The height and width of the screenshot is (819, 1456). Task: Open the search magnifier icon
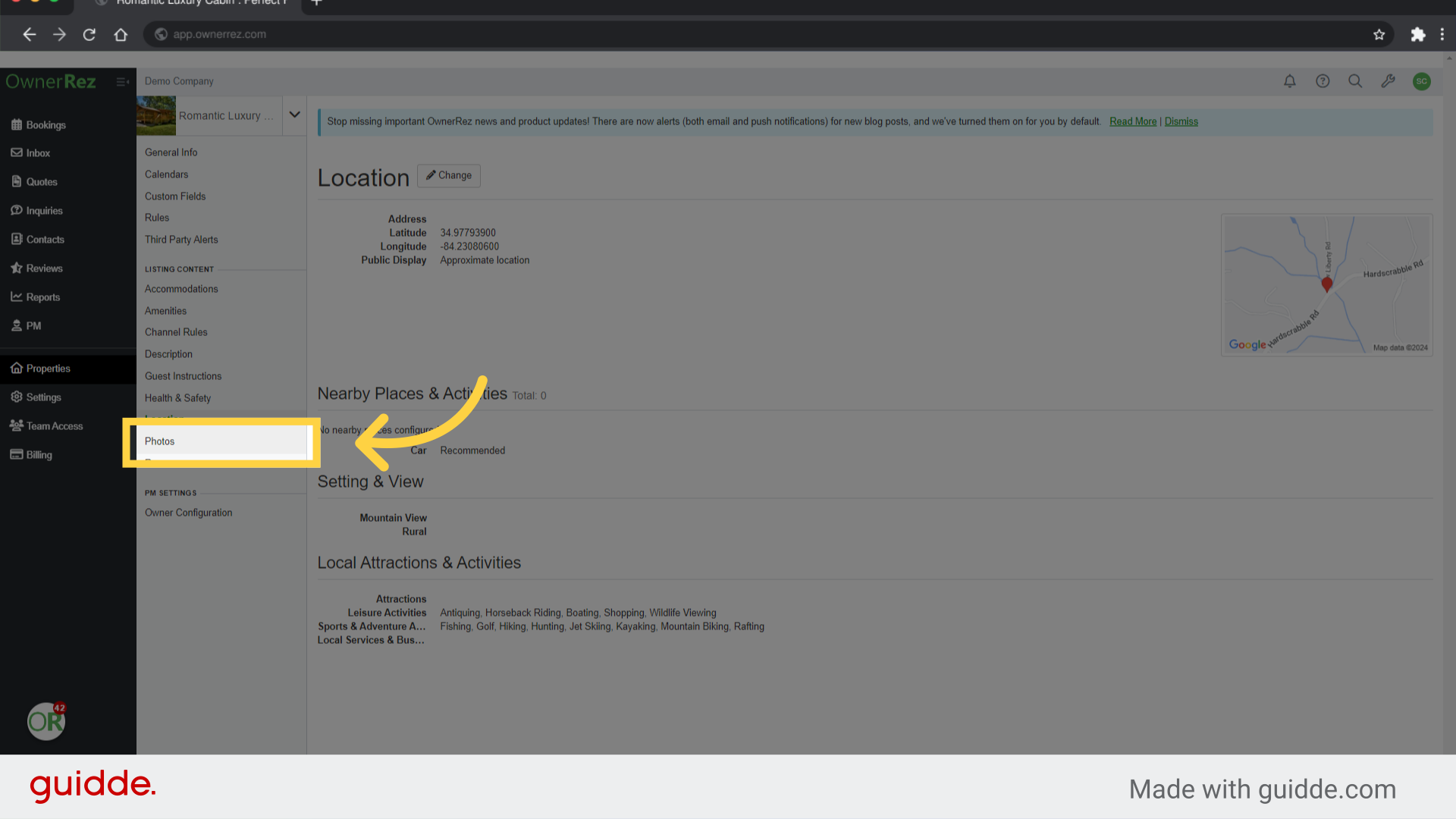pyautogui.click(x=1355, y=81)
